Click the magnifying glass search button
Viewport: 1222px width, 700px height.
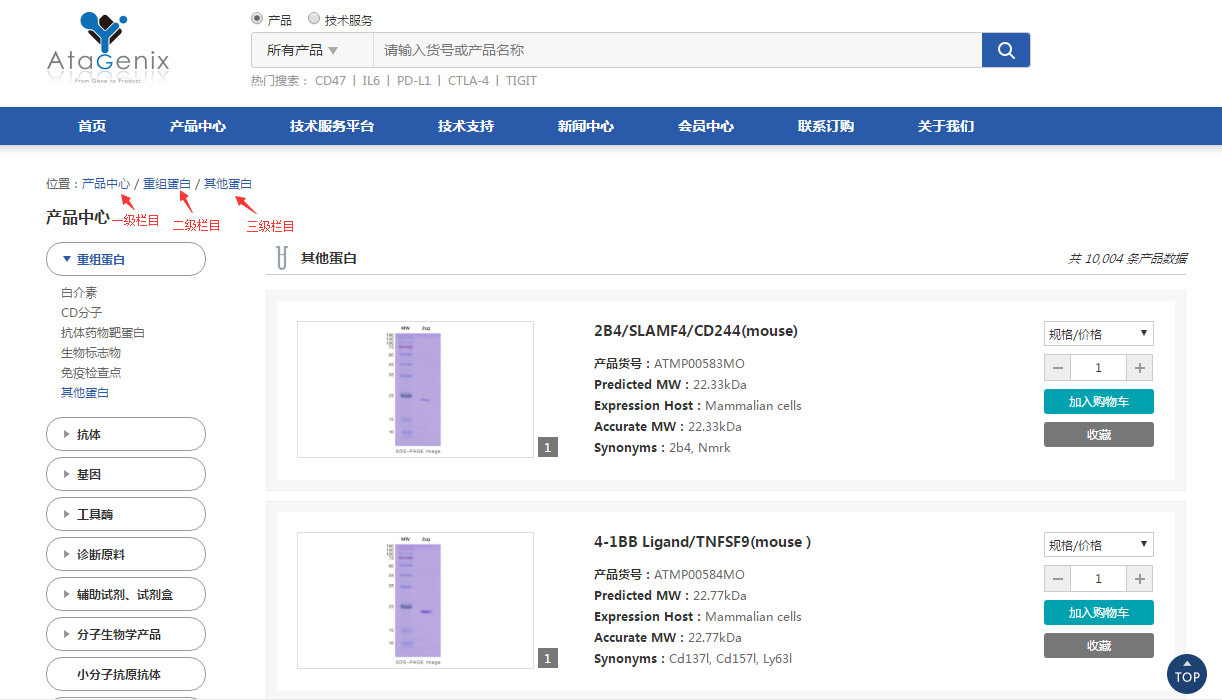(x=1006, y=50)
